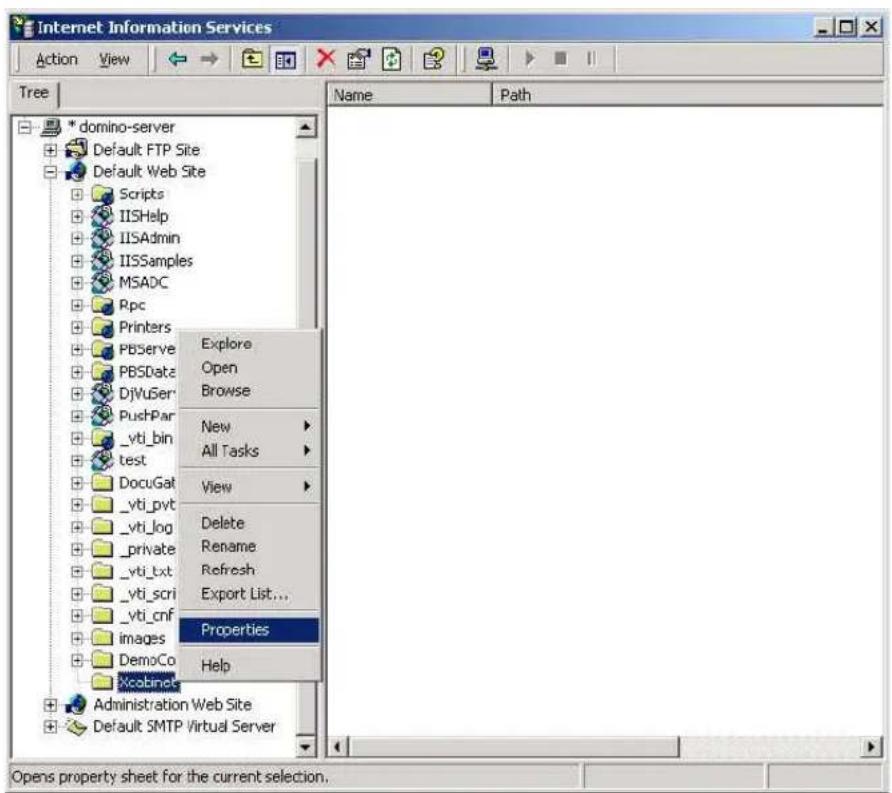The height and width of the screenshot is (793, 892).
Task: Click the Default Web Site globe icon
Action: pyautogui.click(x=76, y=171)
